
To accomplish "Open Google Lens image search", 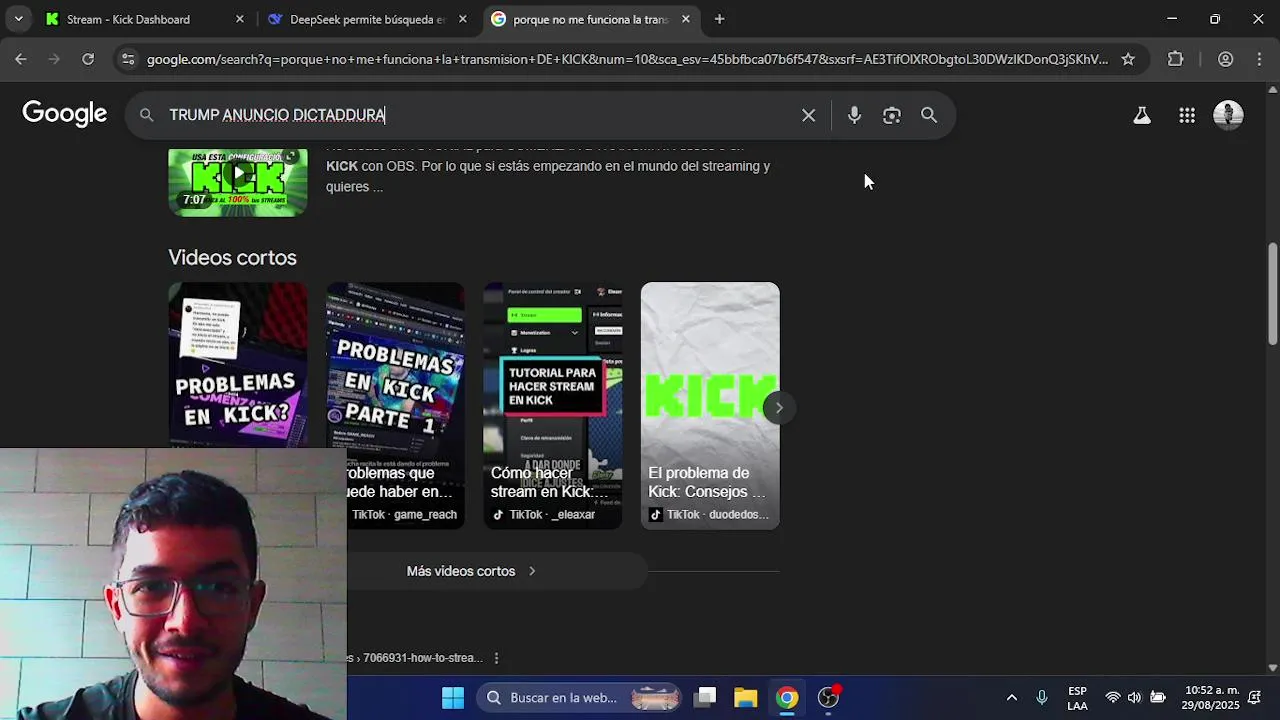I will tap(892, 115).
